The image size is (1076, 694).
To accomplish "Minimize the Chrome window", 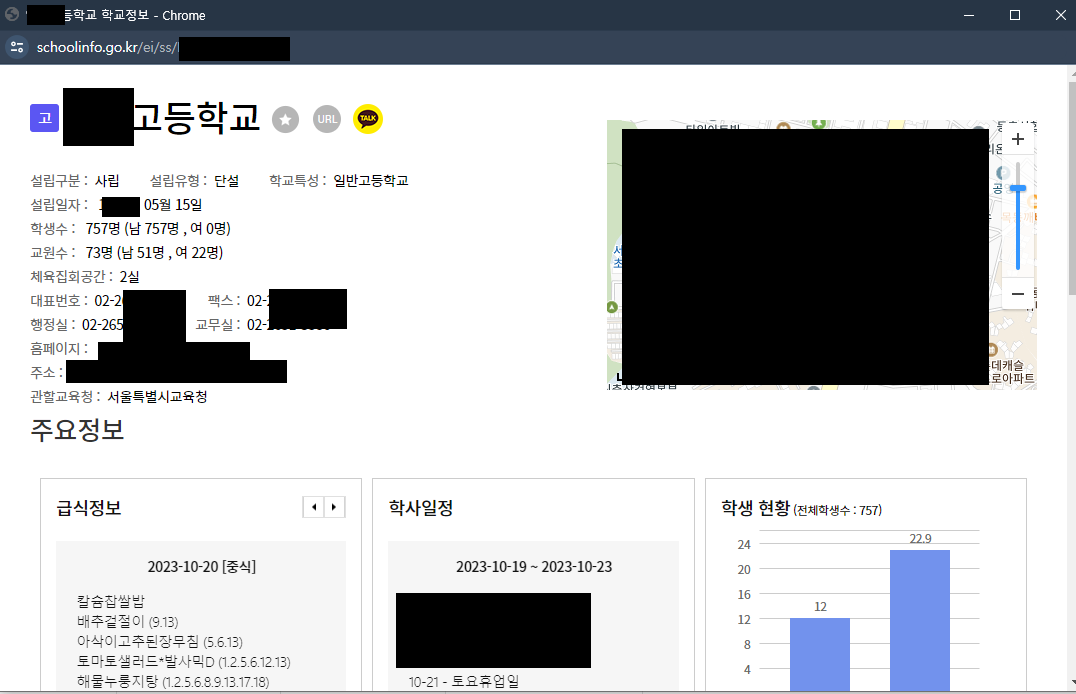I will [969, 15].
